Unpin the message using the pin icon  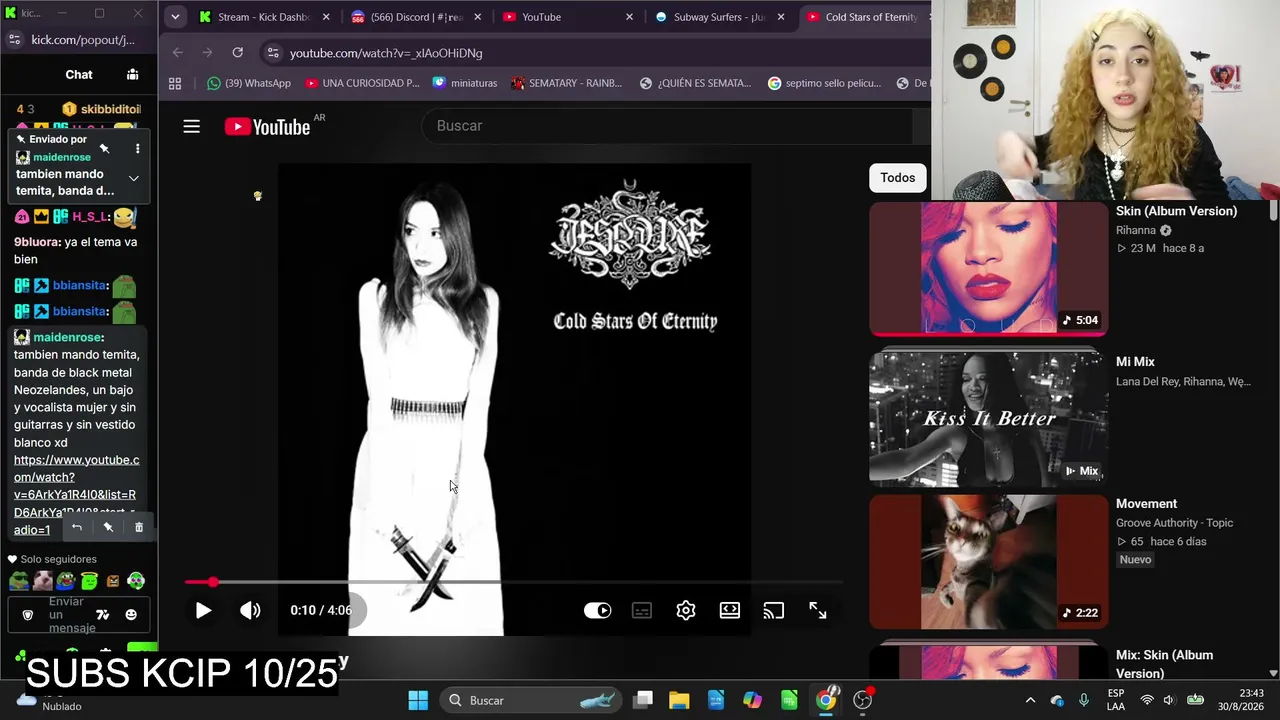[x=104, y=149]
